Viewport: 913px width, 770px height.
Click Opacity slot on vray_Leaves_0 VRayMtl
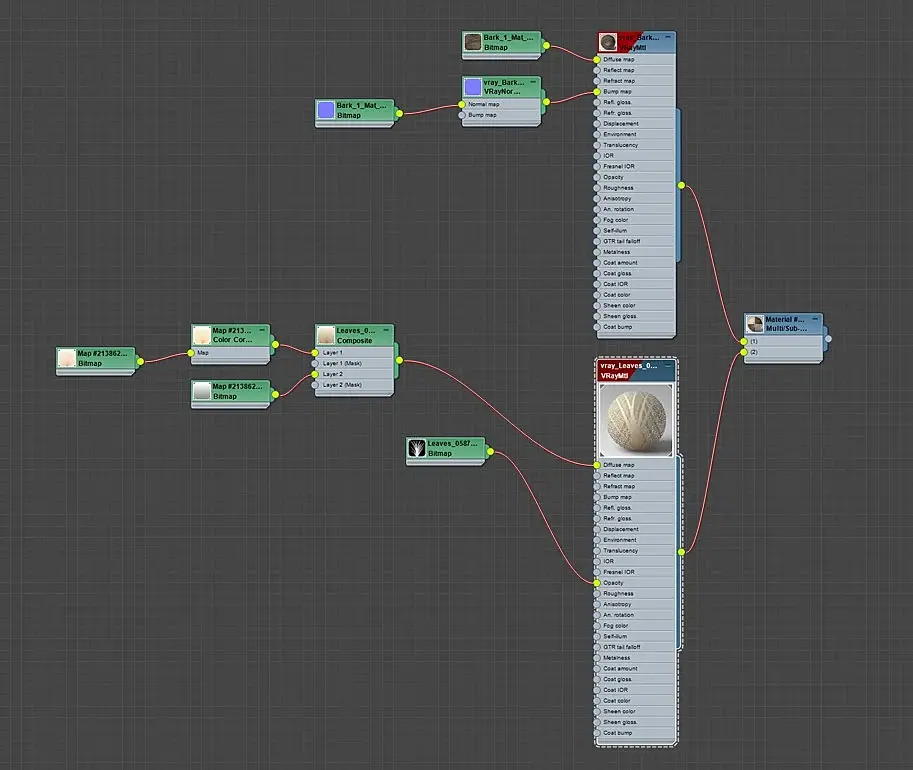coord(636,582)
